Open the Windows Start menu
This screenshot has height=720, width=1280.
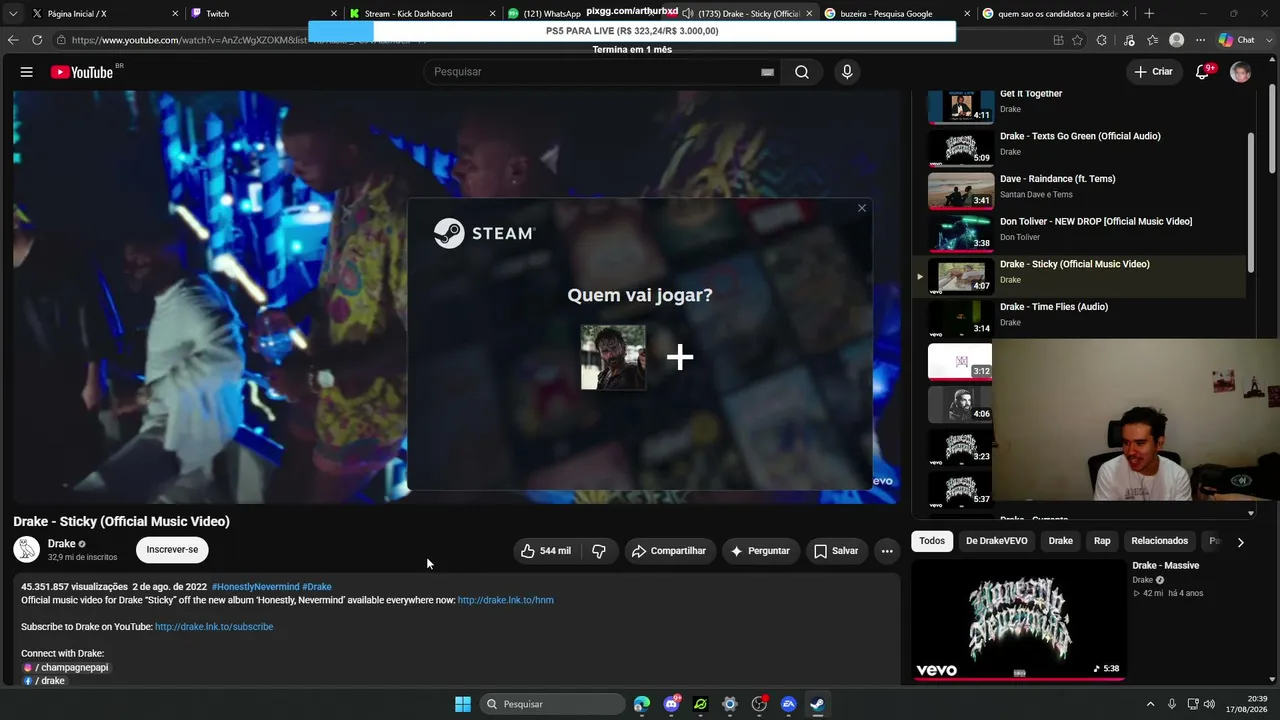[463, 704]
